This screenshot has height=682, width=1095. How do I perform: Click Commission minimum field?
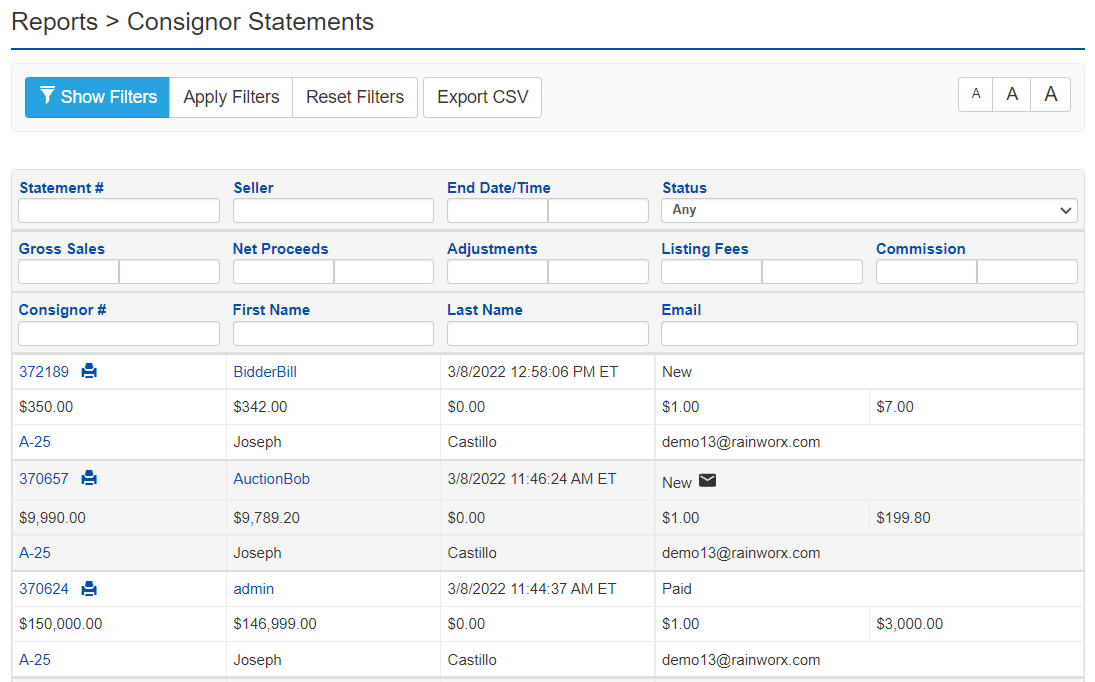926,272
